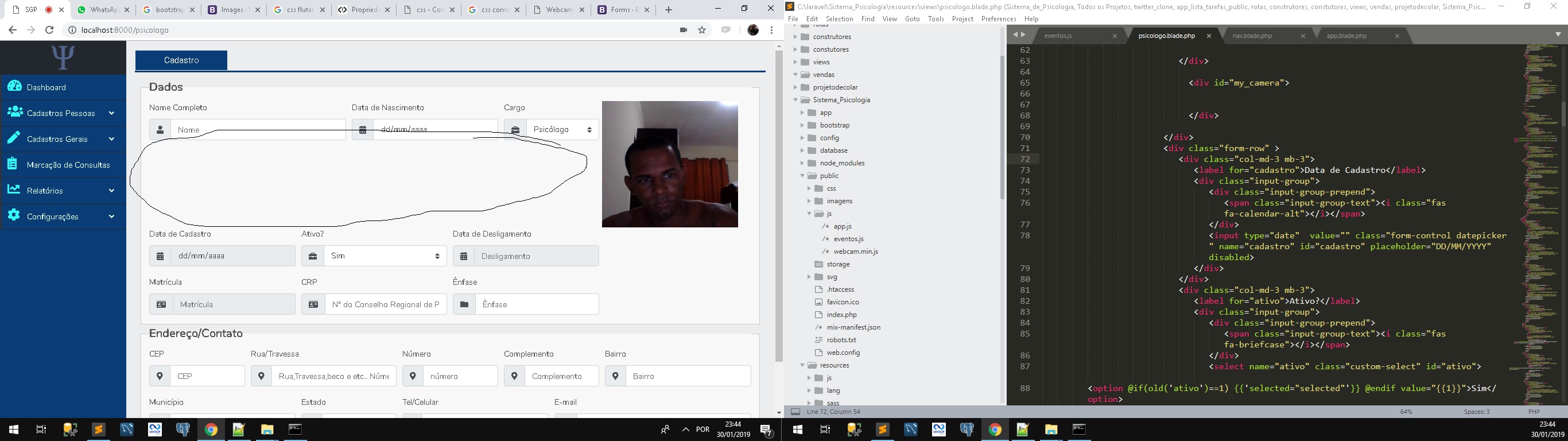Click camera permission icon in address bar
This screenshot has width=1568, height=441.
(683, 30)
